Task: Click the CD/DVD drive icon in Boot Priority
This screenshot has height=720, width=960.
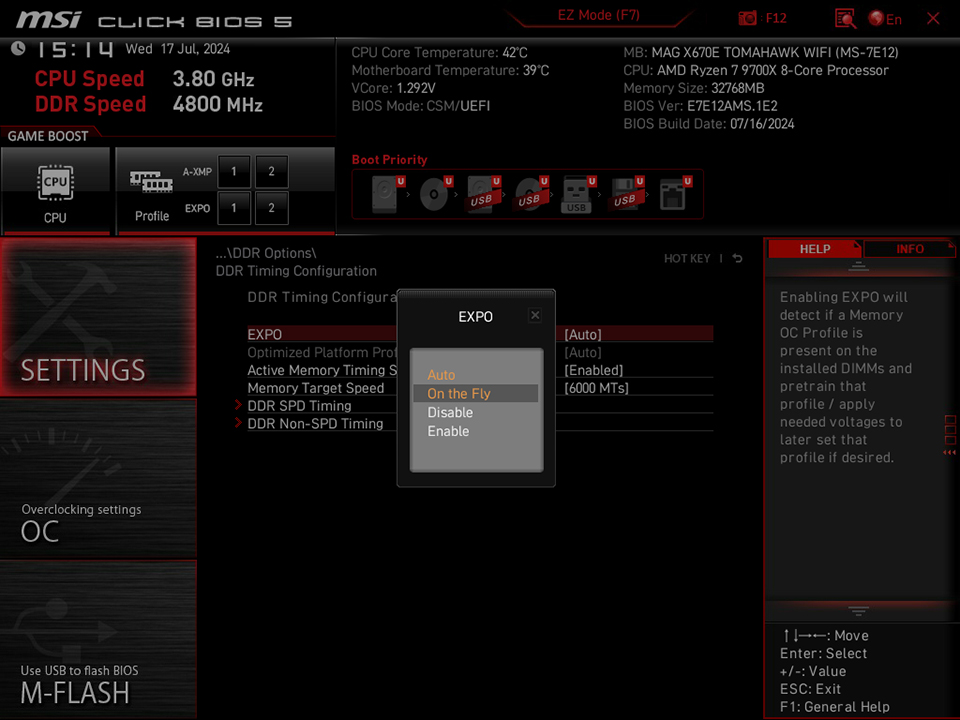Action: 435,193
